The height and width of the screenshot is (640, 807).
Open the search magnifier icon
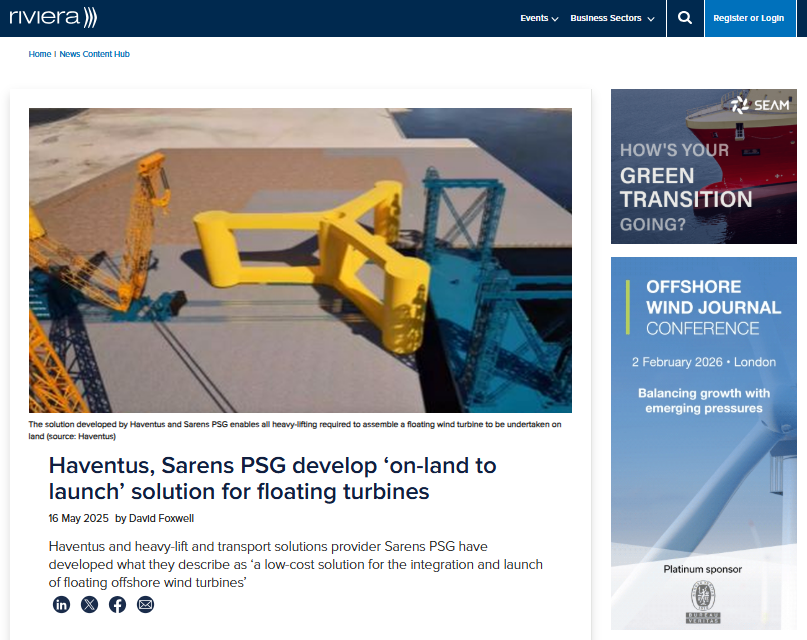[684, 18]
